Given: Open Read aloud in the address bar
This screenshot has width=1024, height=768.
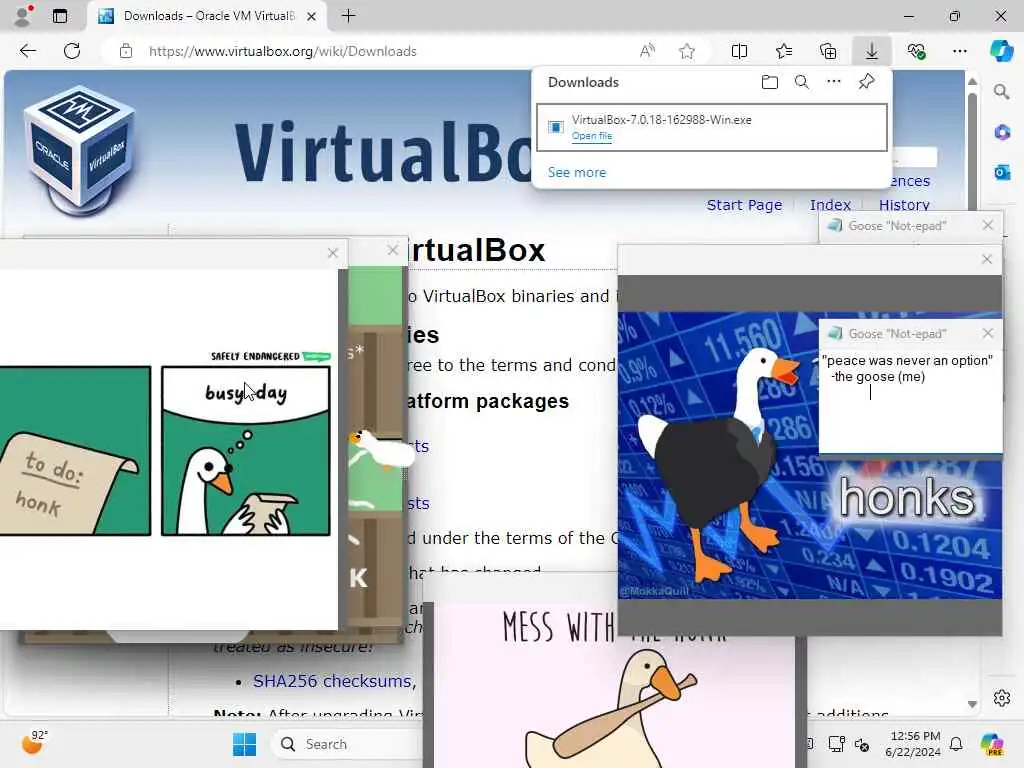Looking at the screenshot, I should pyautogui.click(x=647, y=51).
